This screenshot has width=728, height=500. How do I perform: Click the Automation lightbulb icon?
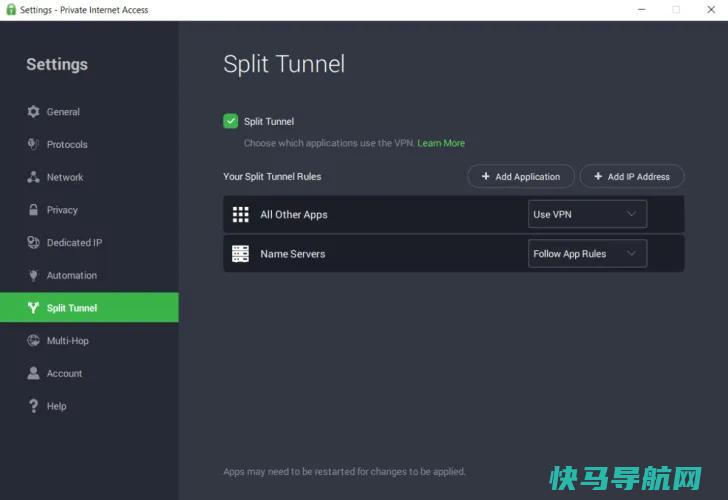click(x=33, y=275)
